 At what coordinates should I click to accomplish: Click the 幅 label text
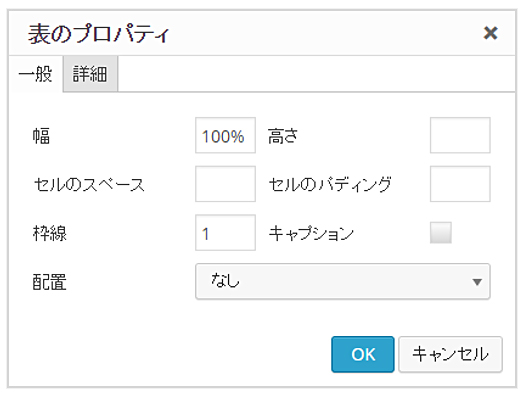pos(41,136)
